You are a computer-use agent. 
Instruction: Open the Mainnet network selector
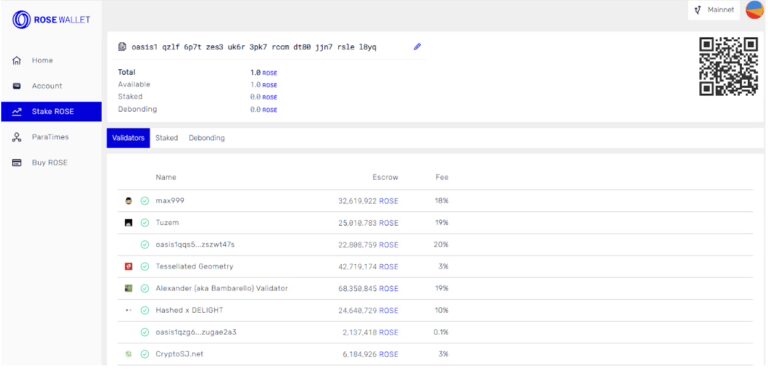714,10
